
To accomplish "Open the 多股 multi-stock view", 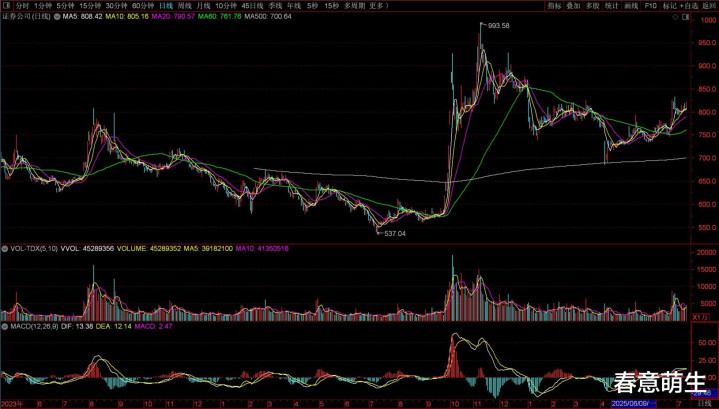I will click(x=592, y=6).
